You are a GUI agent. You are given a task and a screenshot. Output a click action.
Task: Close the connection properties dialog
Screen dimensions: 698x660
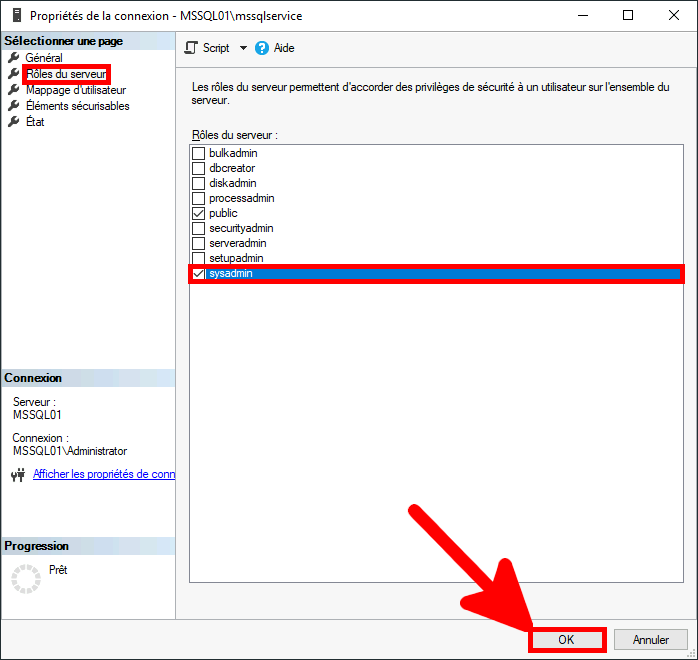click(x=674, y=15)
